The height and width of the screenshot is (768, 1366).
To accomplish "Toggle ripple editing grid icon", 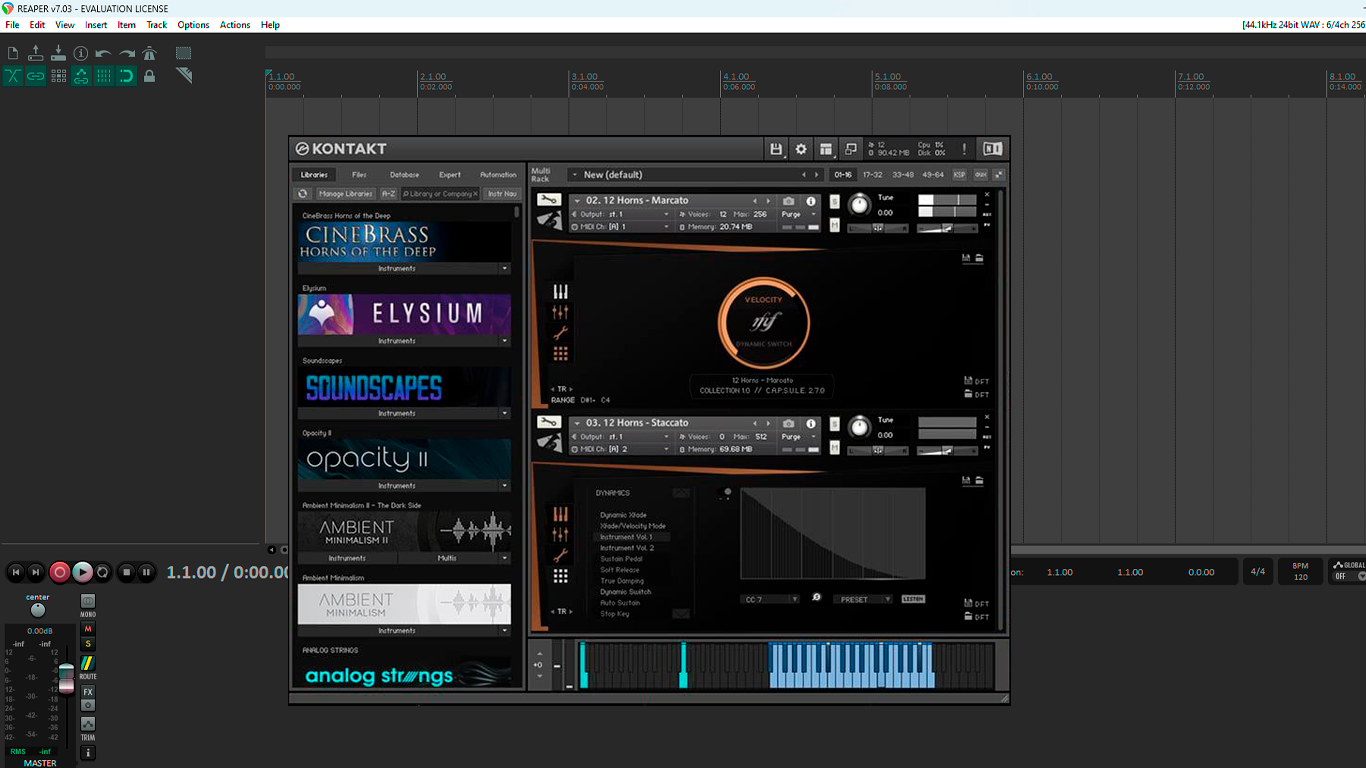I will [x=59, y=76].
